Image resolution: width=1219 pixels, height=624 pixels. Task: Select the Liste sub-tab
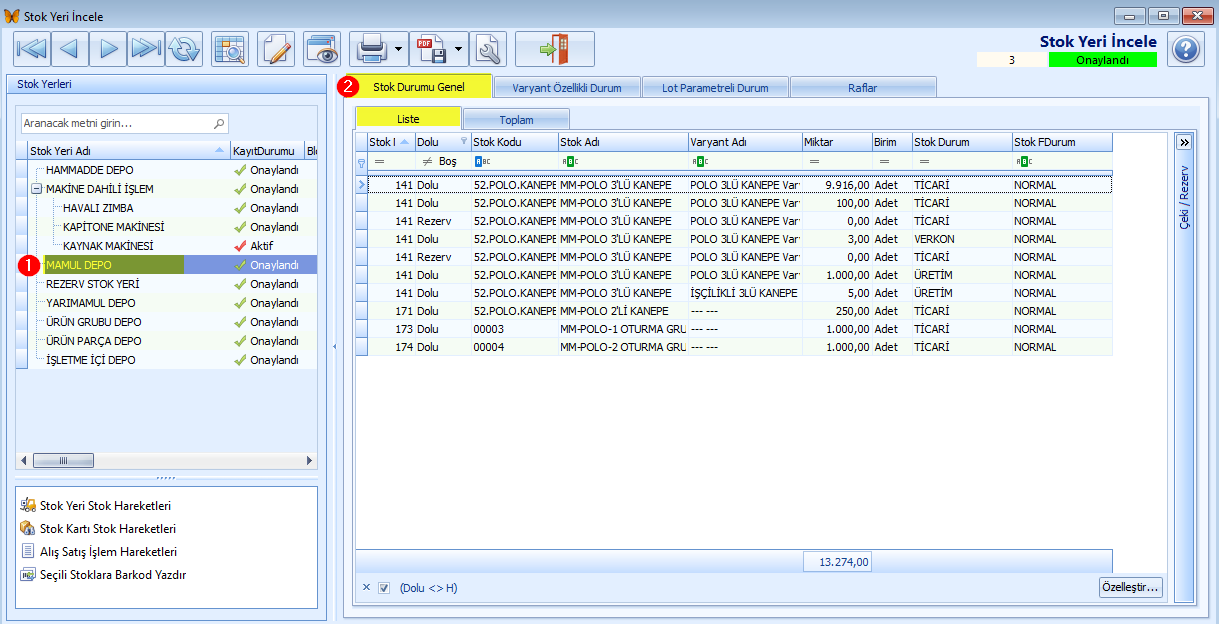pyautogui.click(x=408, y=118)
